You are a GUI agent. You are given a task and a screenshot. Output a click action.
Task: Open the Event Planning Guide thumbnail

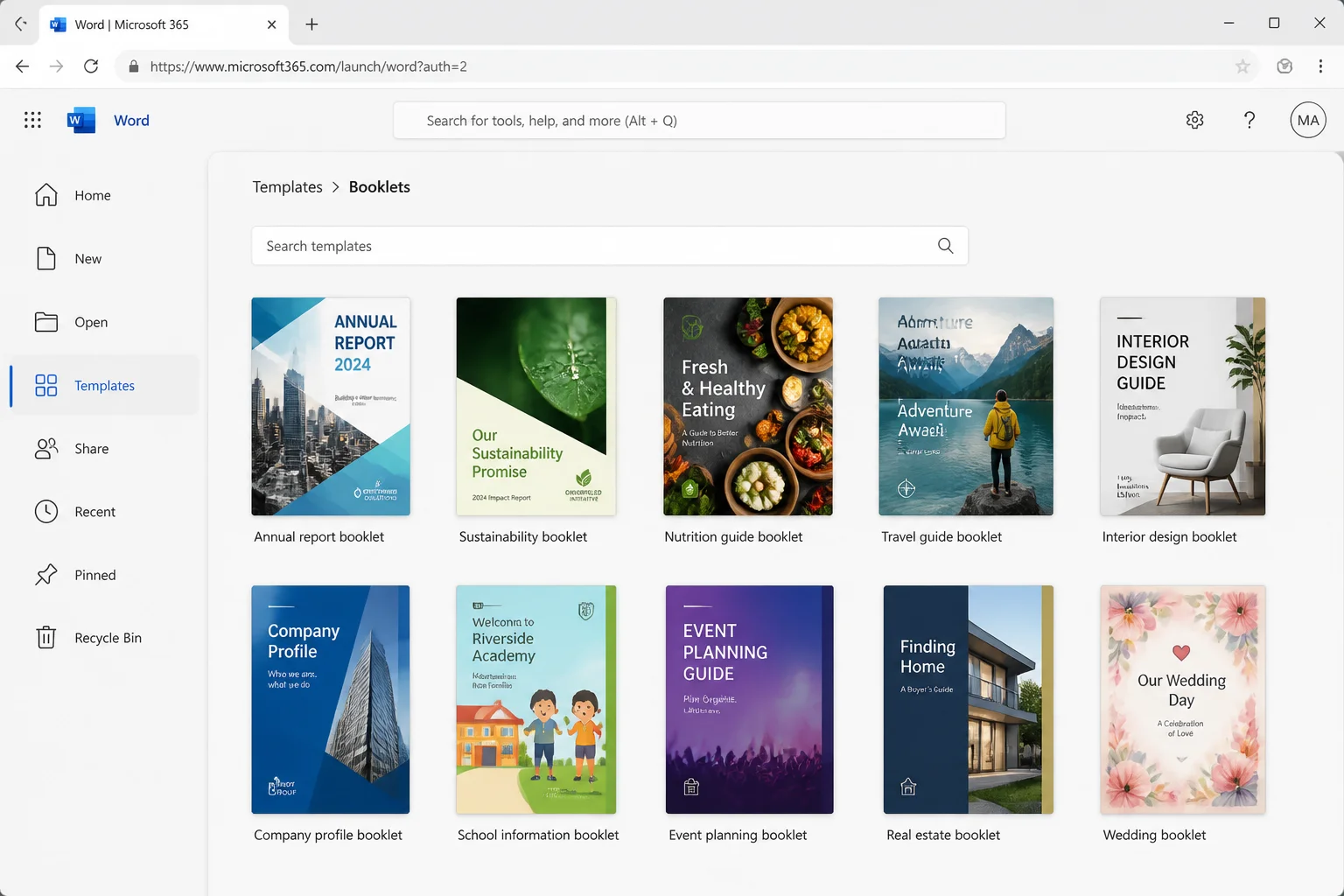750,700
